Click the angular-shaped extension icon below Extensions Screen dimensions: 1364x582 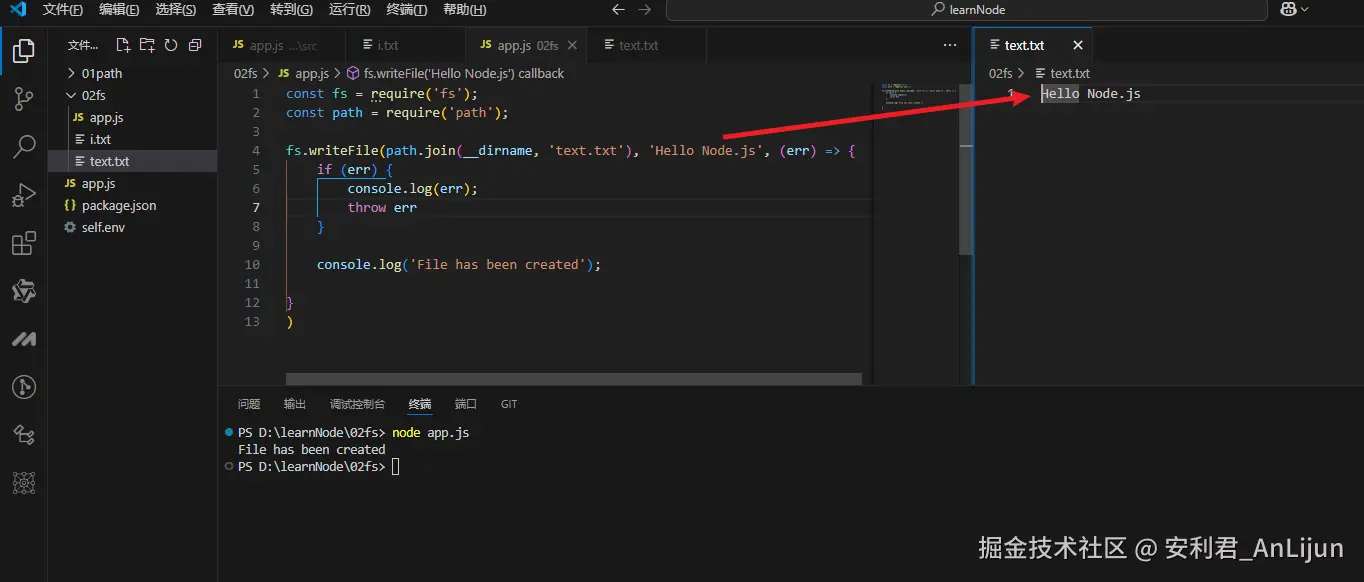(24, 291)
